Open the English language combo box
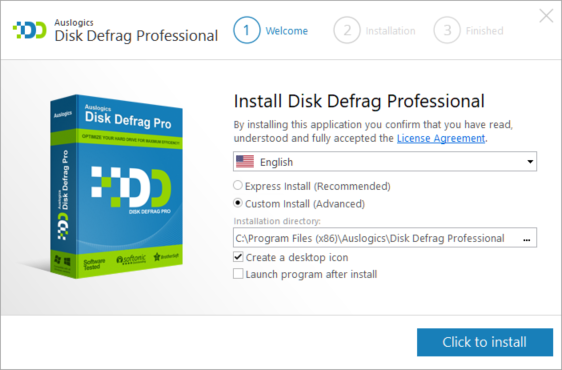Image resolution: width=562 pixels, height=370 pixels. point(385,162)
